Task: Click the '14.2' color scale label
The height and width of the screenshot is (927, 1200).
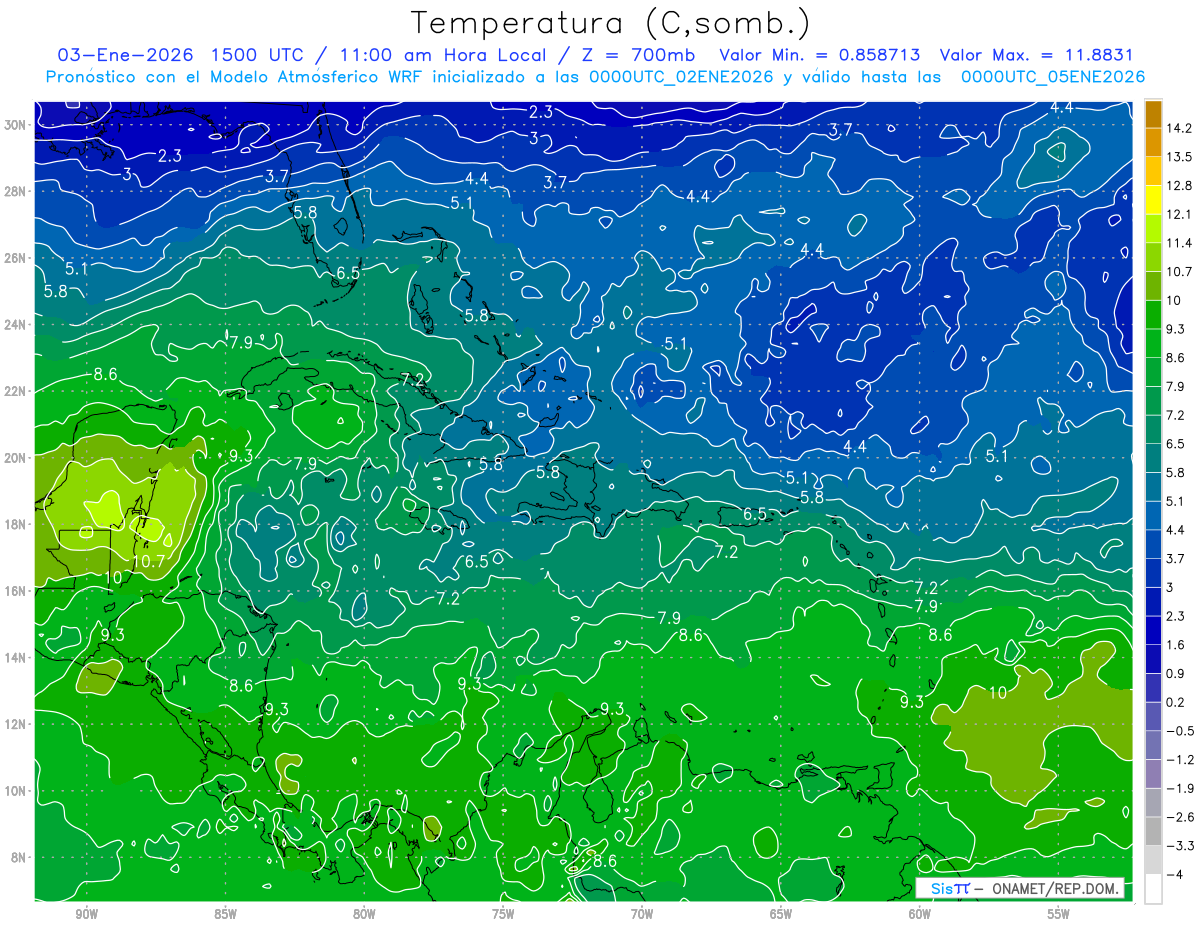Action: click(1180, 128)
